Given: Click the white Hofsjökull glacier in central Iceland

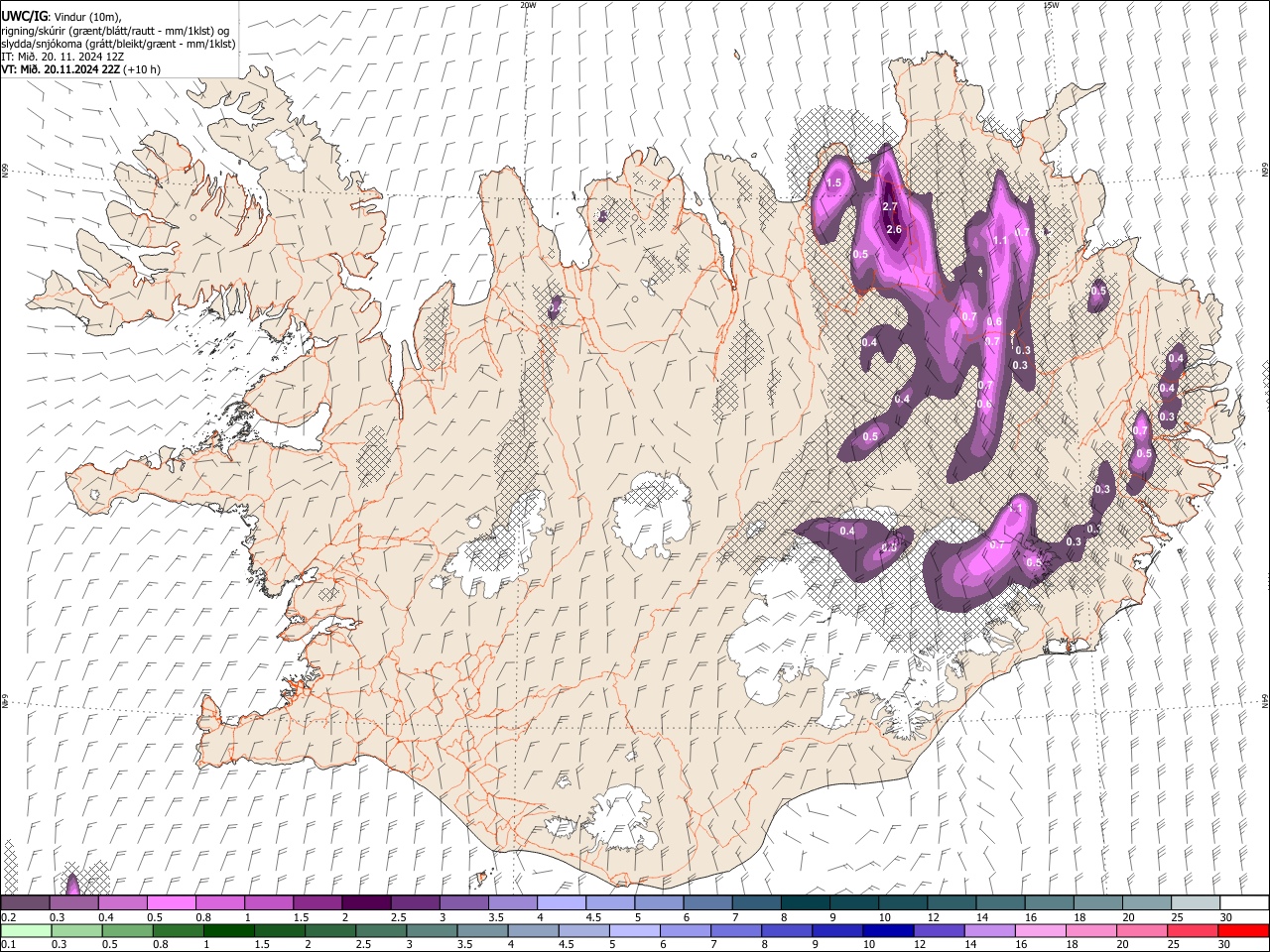Looking at the screenshot, I should coord(651,514).
